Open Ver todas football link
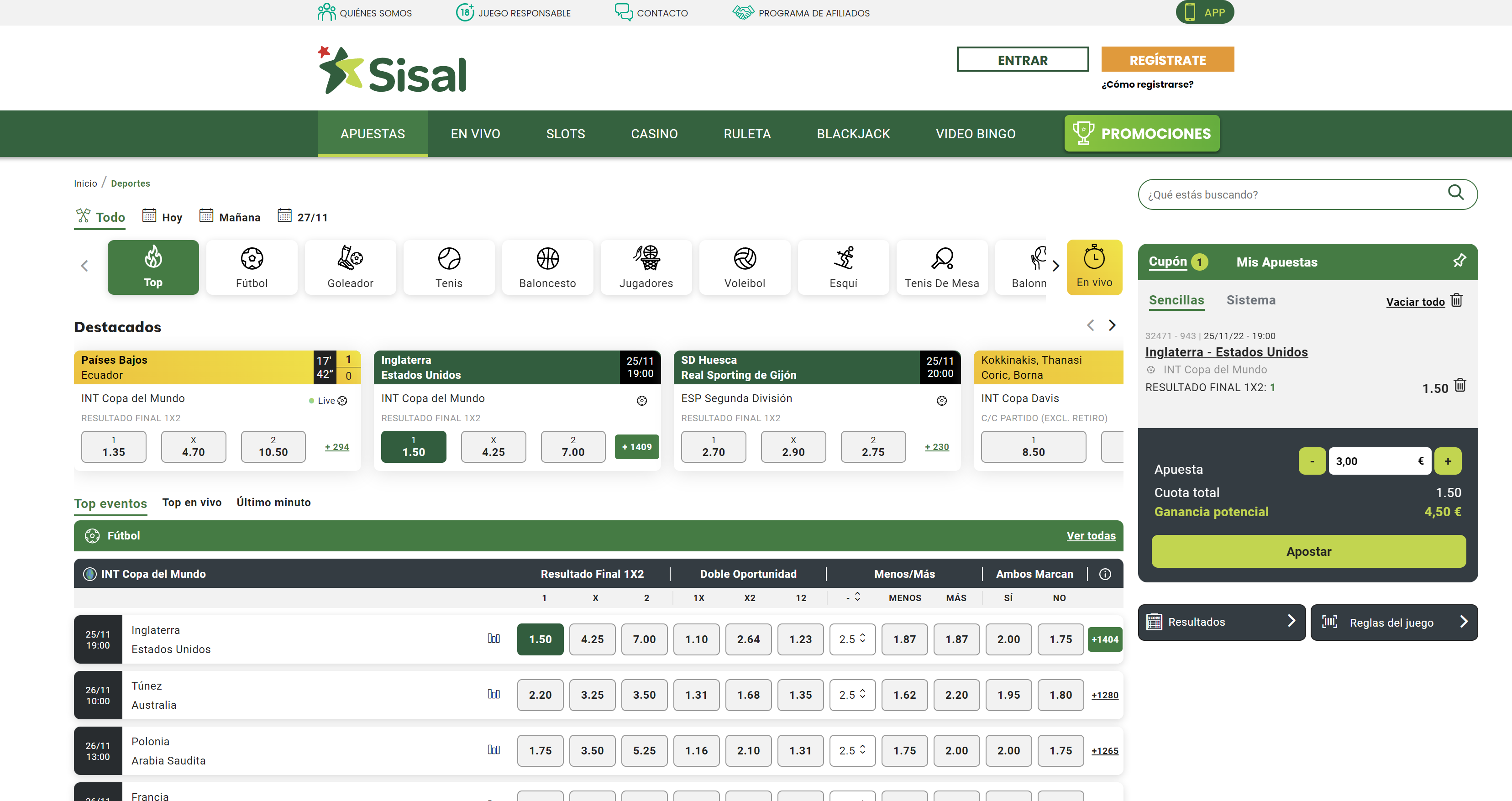The image size is (1512, 801). [1091, 536]
